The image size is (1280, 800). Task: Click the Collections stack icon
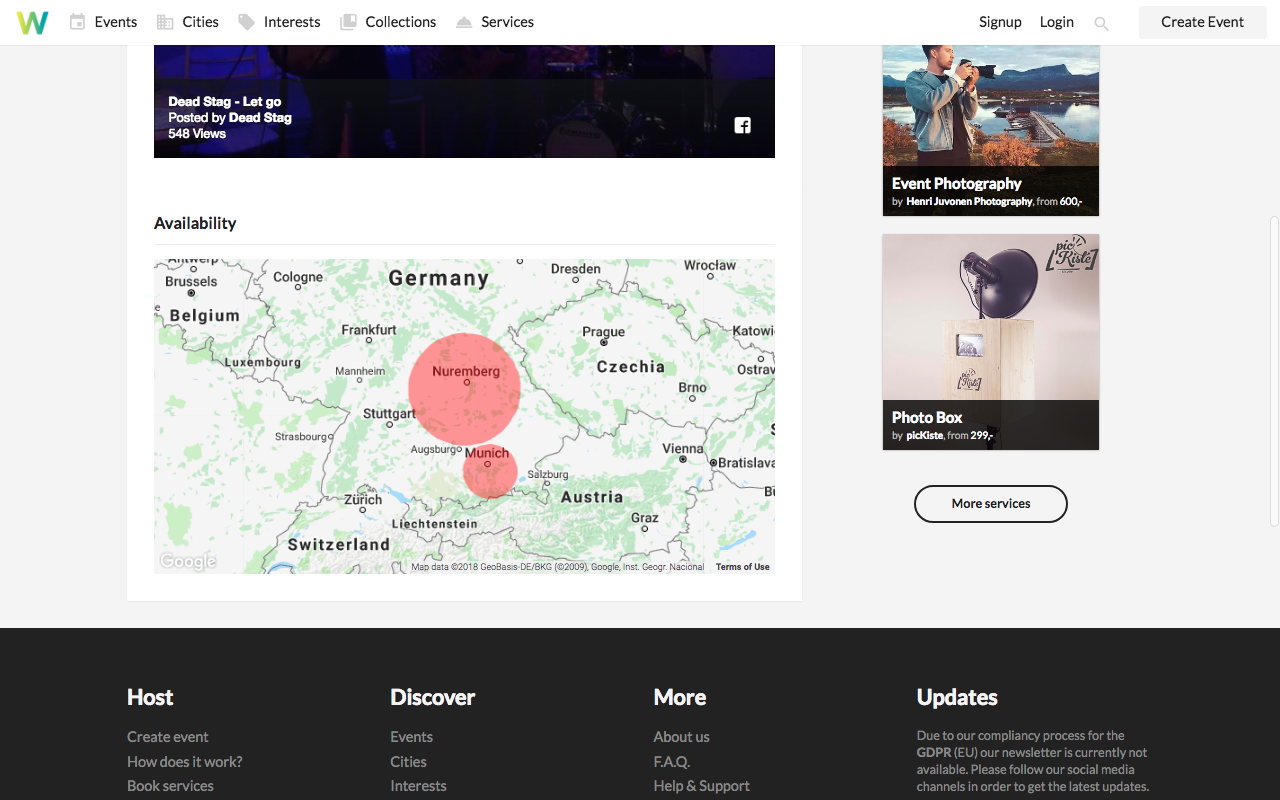pos(348,22)
